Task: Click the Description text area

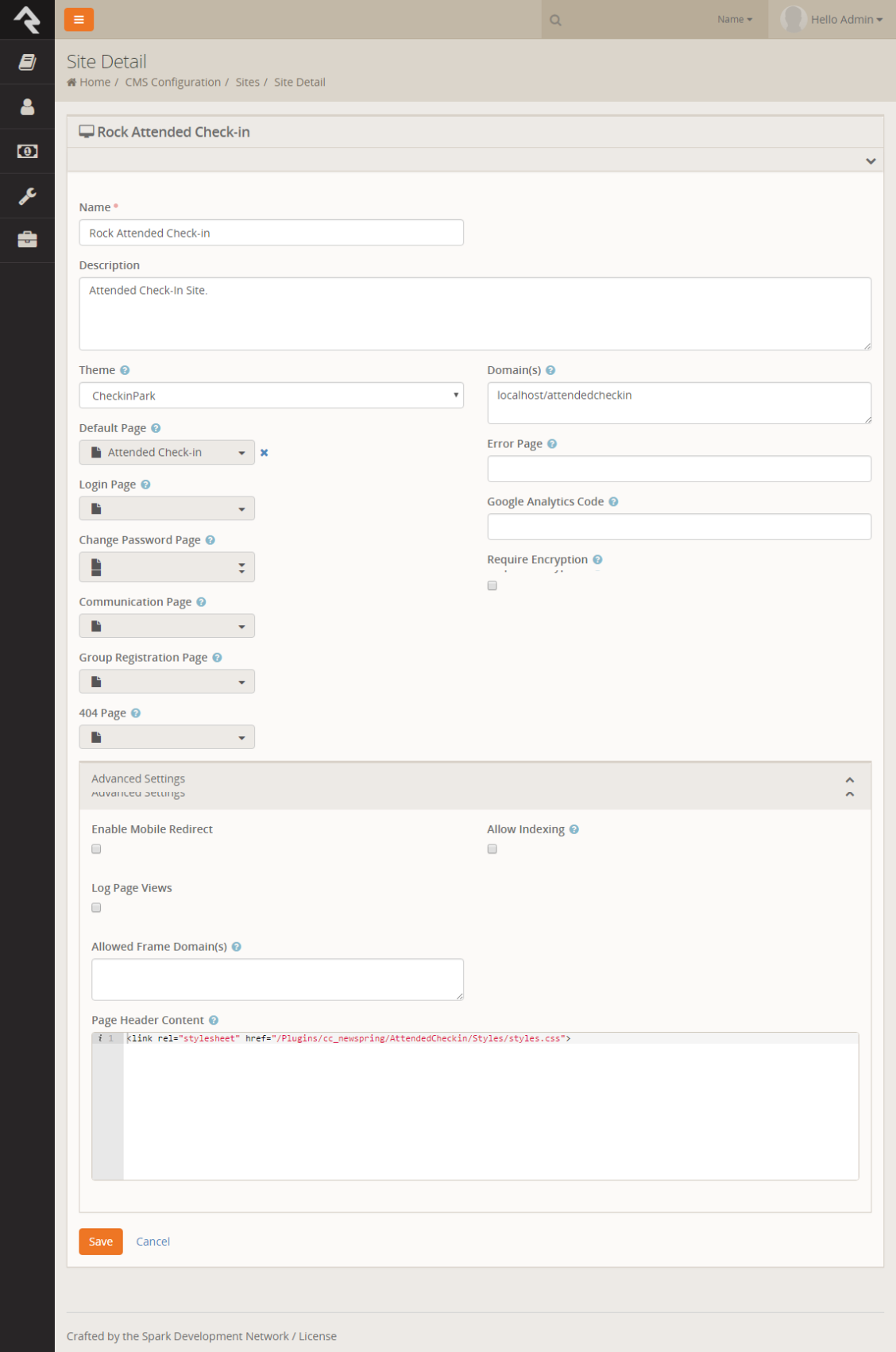Action: point(475,314)
